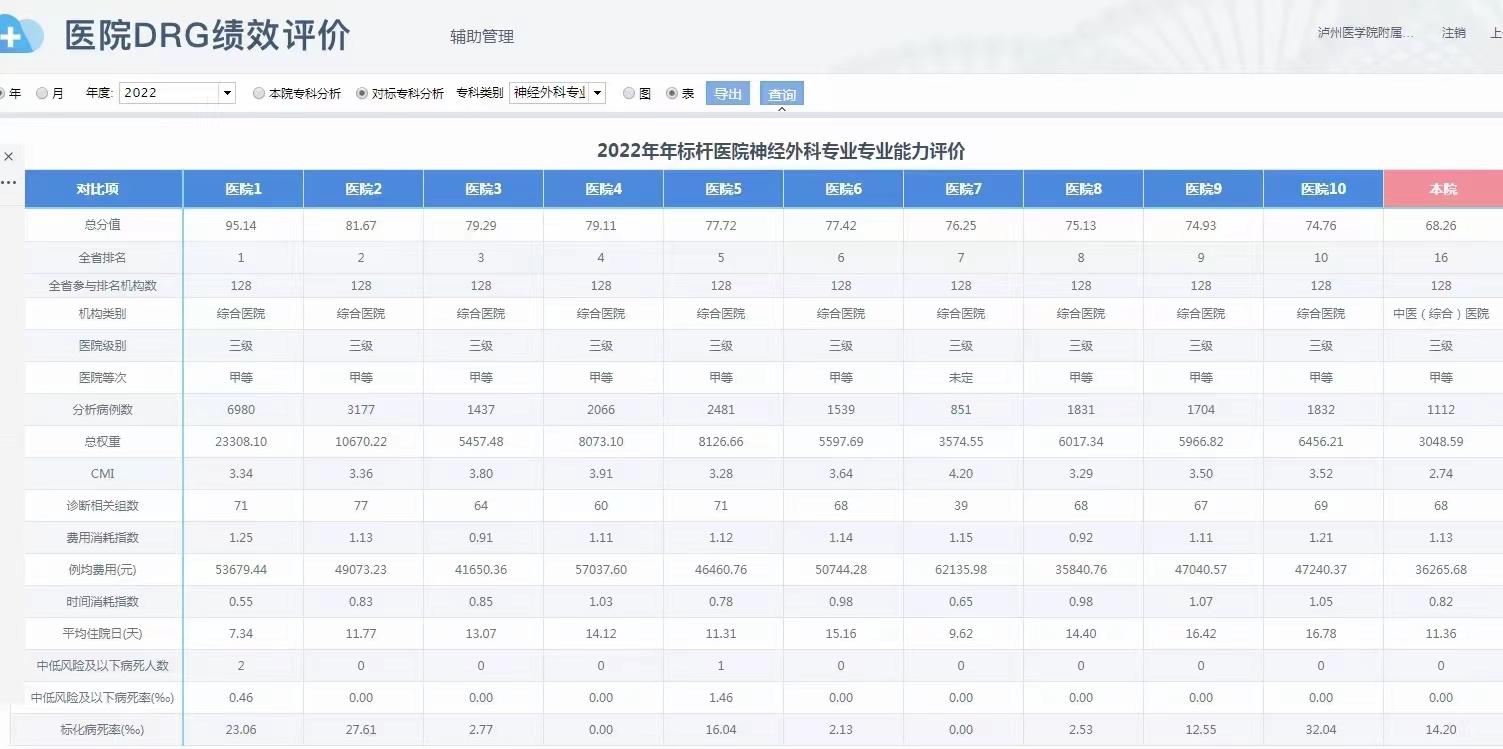This screenshot has height=749, width=1503.
Task: Select the 表 (table) view radio button
Action: coord(672,93)
